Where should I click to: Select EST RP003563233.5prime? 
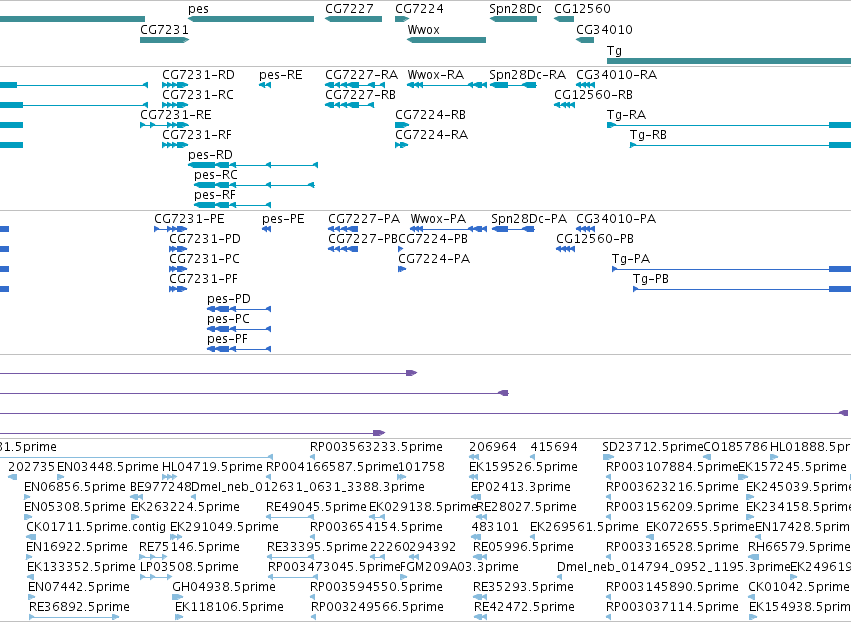click(x=376, y=447)
